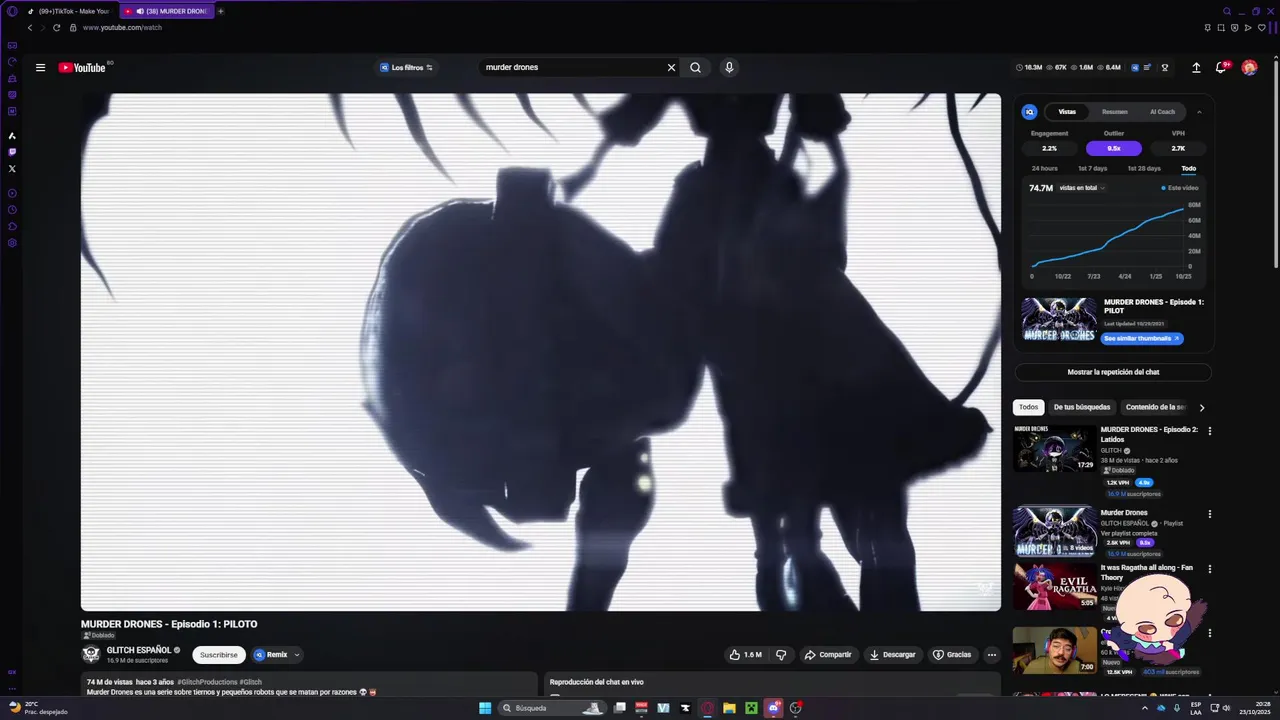Expand the Remix dropdown arrow
The height and width of the screenshot is (720, 1280).
tap(297, 655)
